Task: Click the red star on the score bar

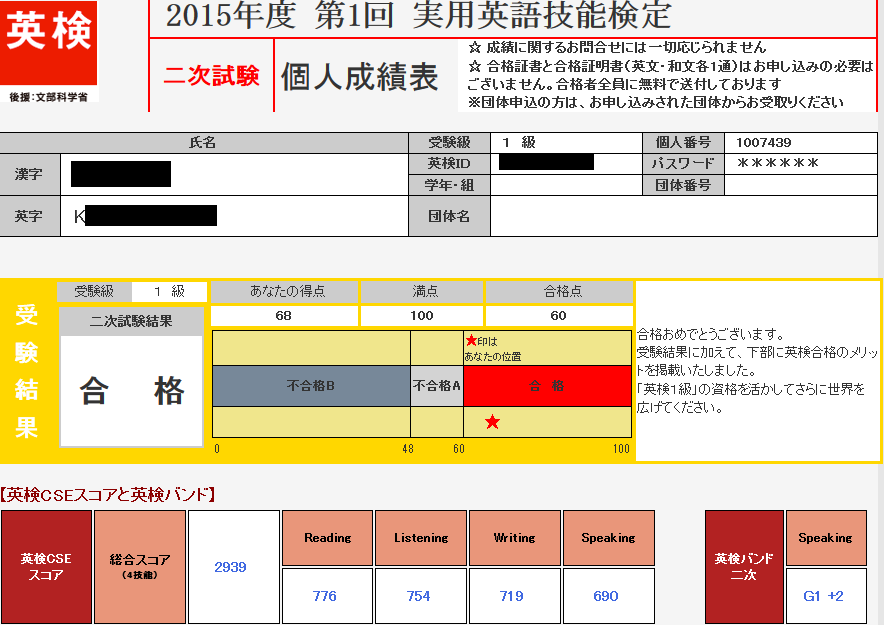Action: point(492,422)
